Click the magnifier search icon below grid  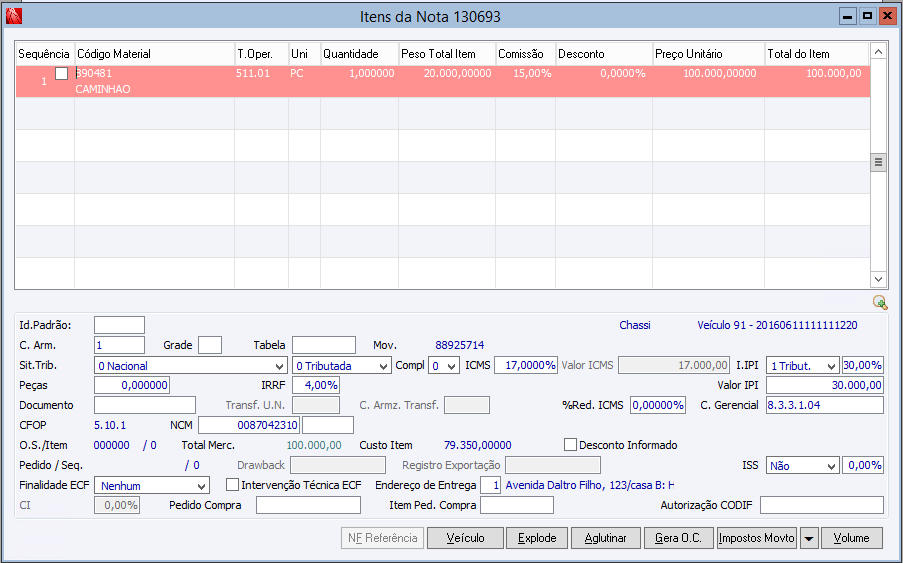[879, 302]
